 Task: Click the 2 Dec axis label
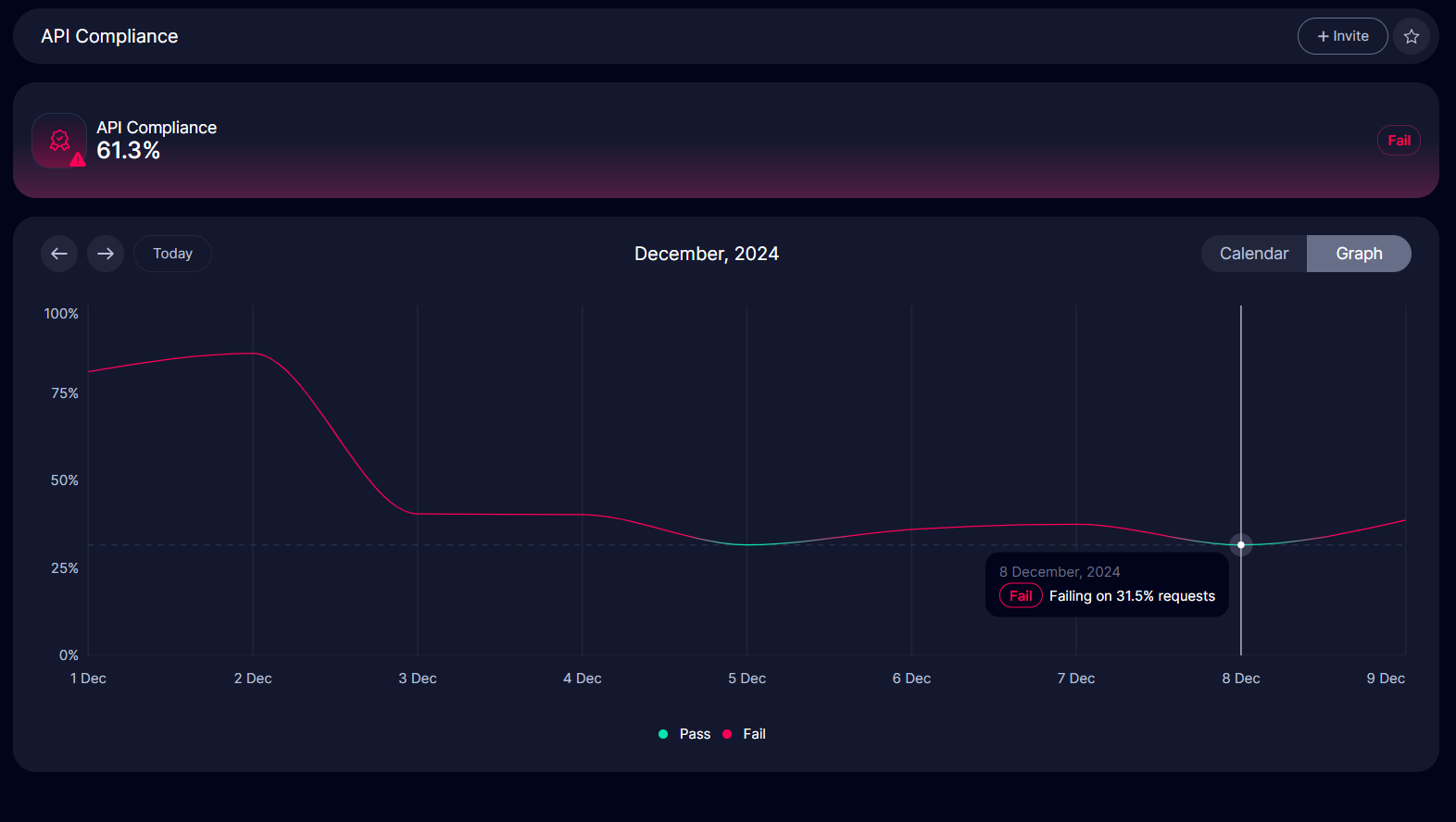point(253,679)
